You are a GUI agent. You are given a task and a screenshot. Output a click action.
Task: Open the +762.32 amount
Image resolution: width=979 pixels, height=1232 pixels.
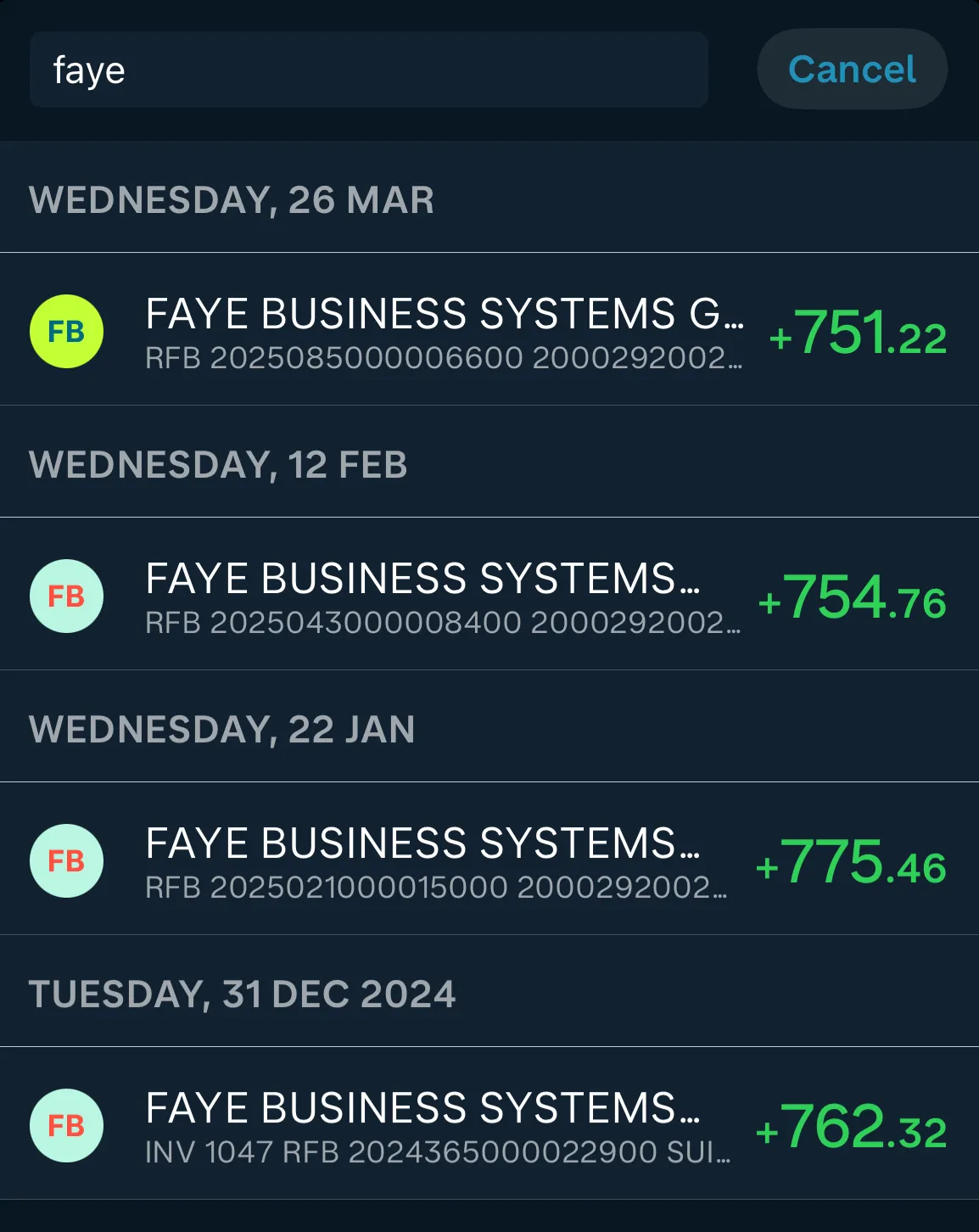pyautogui.click(x=851, y=1127)
